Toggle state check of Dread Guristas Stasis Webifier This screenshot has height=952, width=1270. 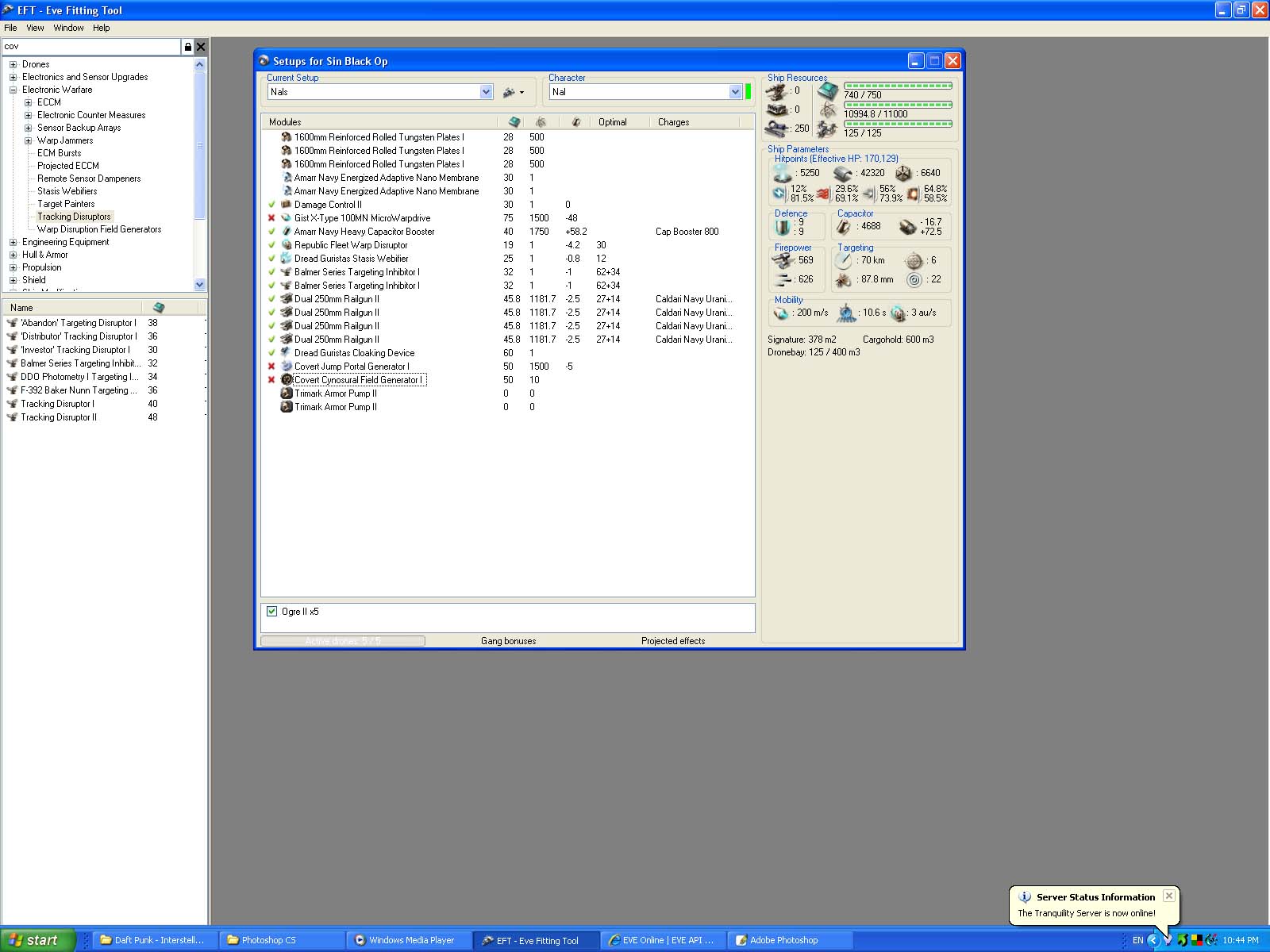[x=271, y=259]
